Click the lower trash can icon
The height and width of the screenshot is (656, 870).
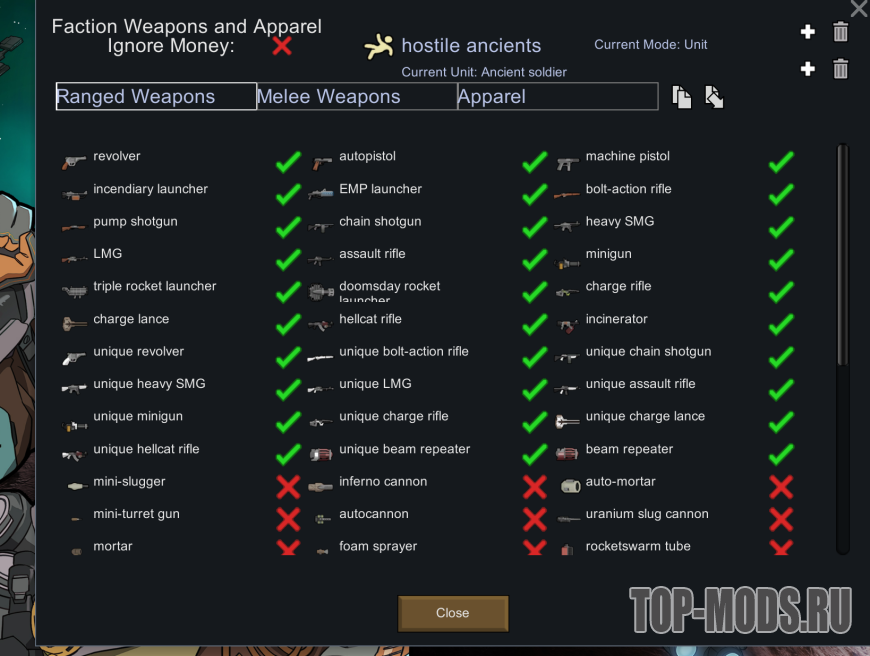point(841,69)
